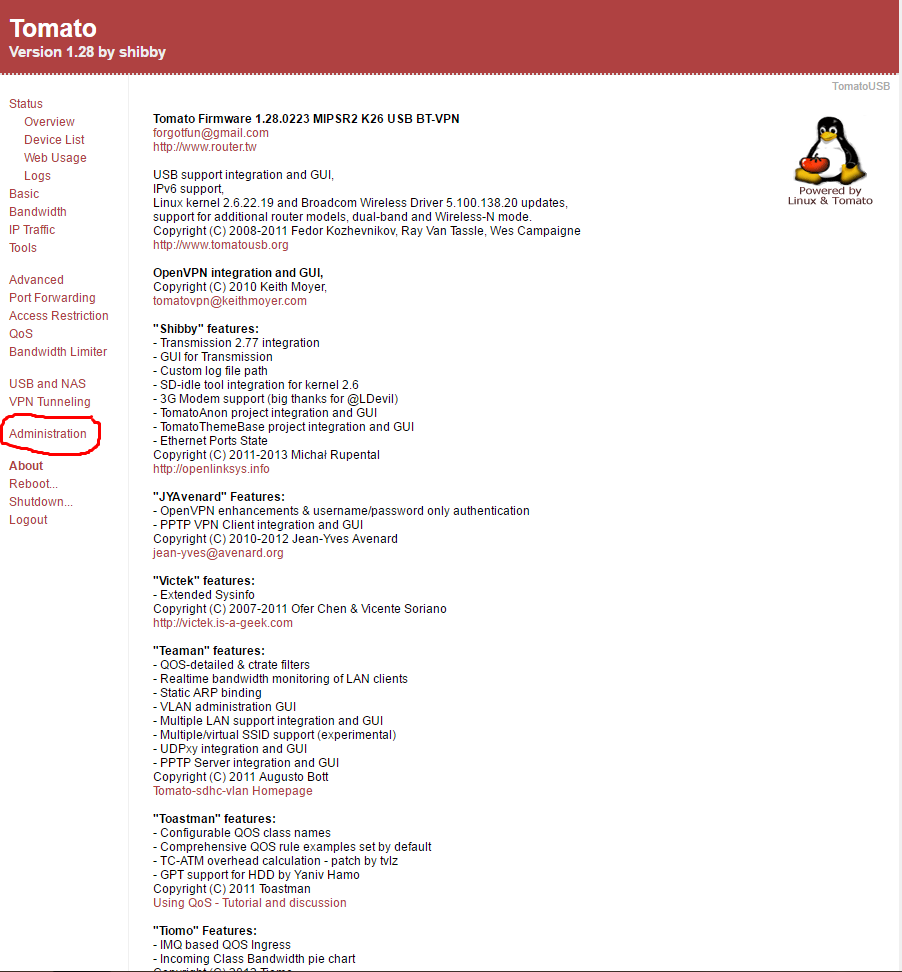Click "Copyright (C) 2011-2013 Michał Rupental" text
The image size is (902, 972).
[267, 455]
